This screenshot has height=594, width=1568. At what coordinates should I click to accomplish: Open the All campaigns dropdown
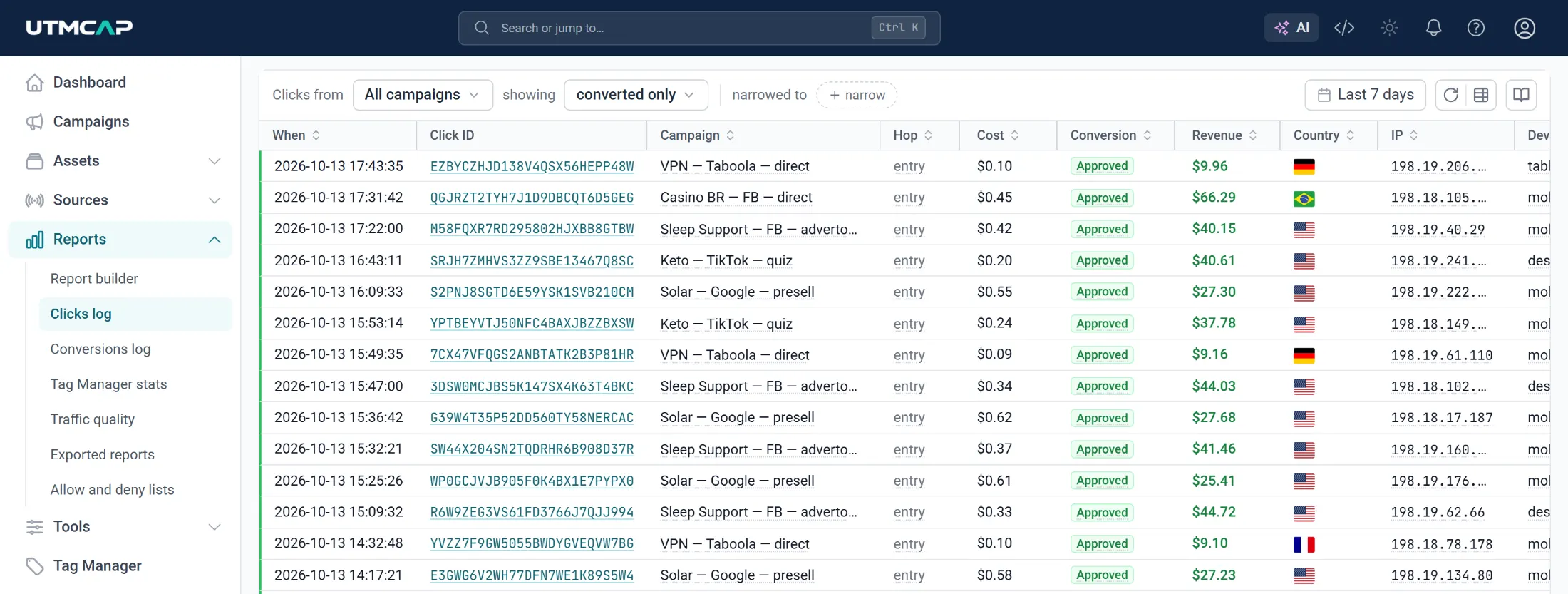click(423, 95)
